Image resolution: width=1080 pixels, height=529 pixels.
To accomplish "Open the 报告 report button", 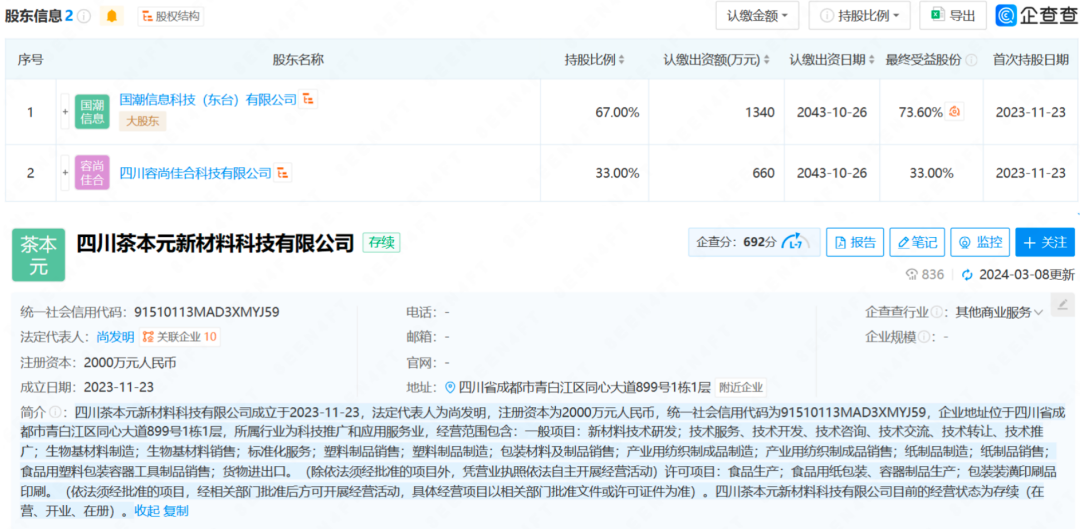I will pyautogui.click(x=855, y=242).
